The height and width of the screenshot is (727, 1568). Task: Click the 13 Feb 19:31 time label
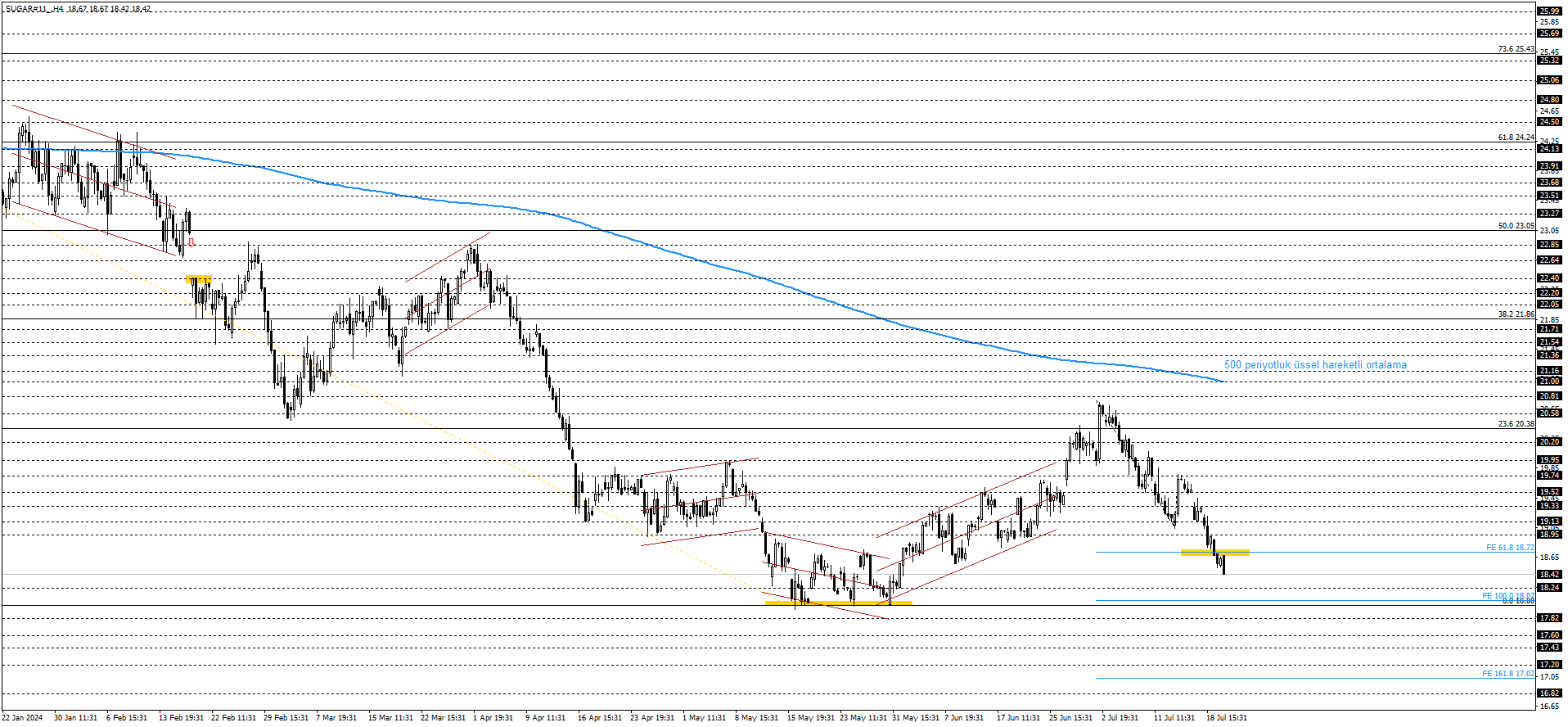click(181, 718)
